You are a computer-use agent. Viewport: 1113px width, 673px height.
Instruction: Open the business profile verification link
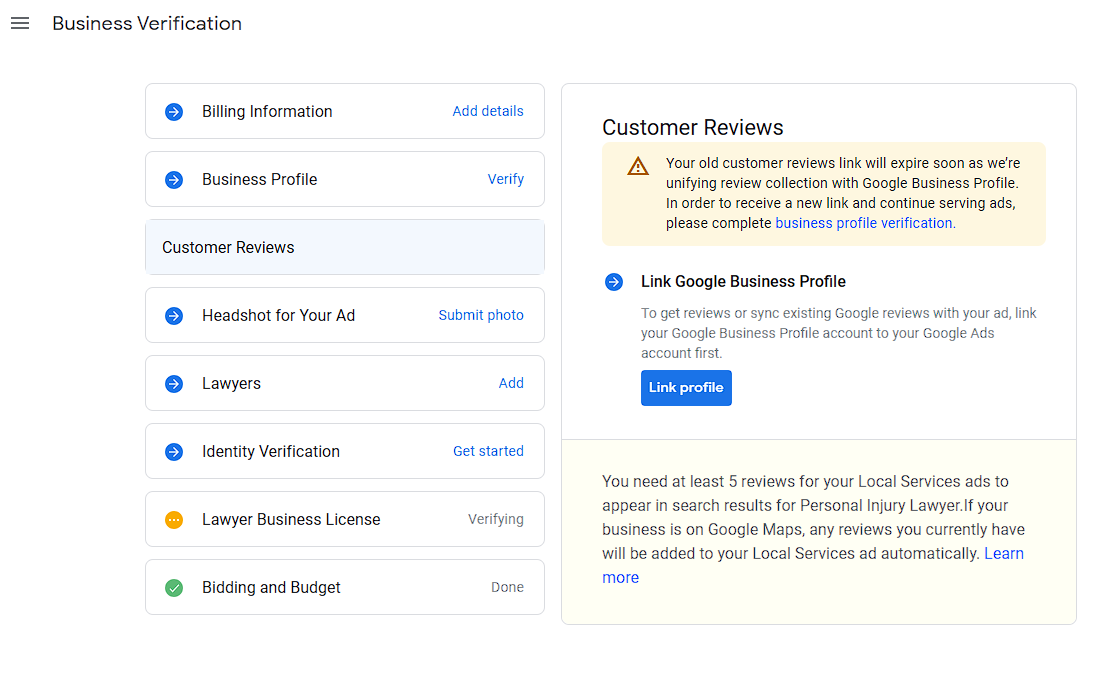coord(865,223)
